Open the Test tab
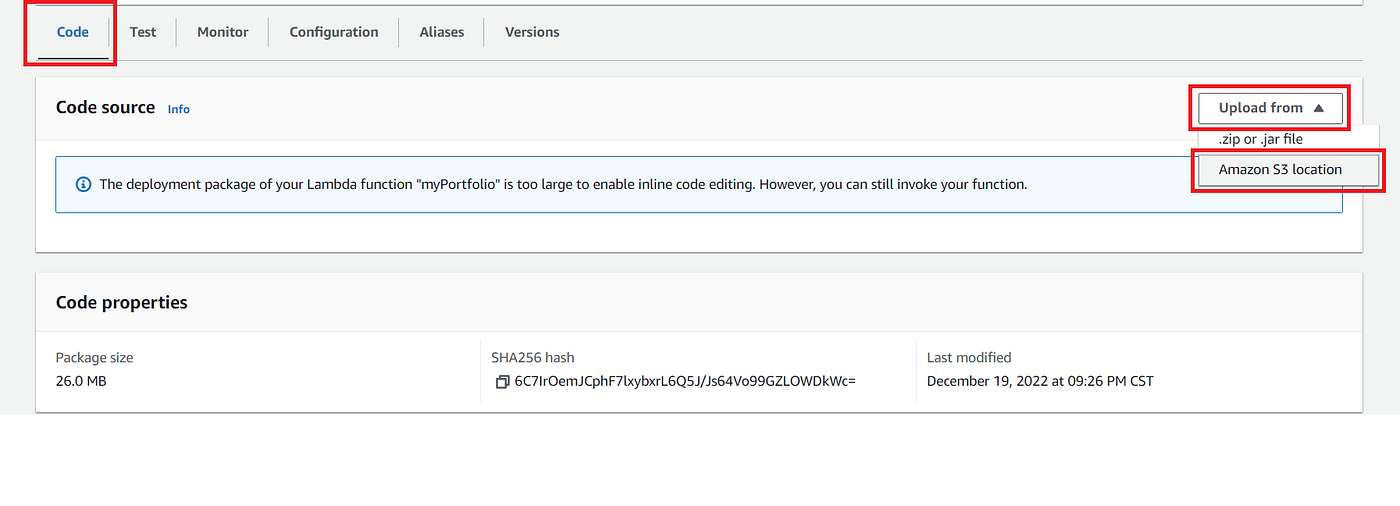 [x=143, y=32]
